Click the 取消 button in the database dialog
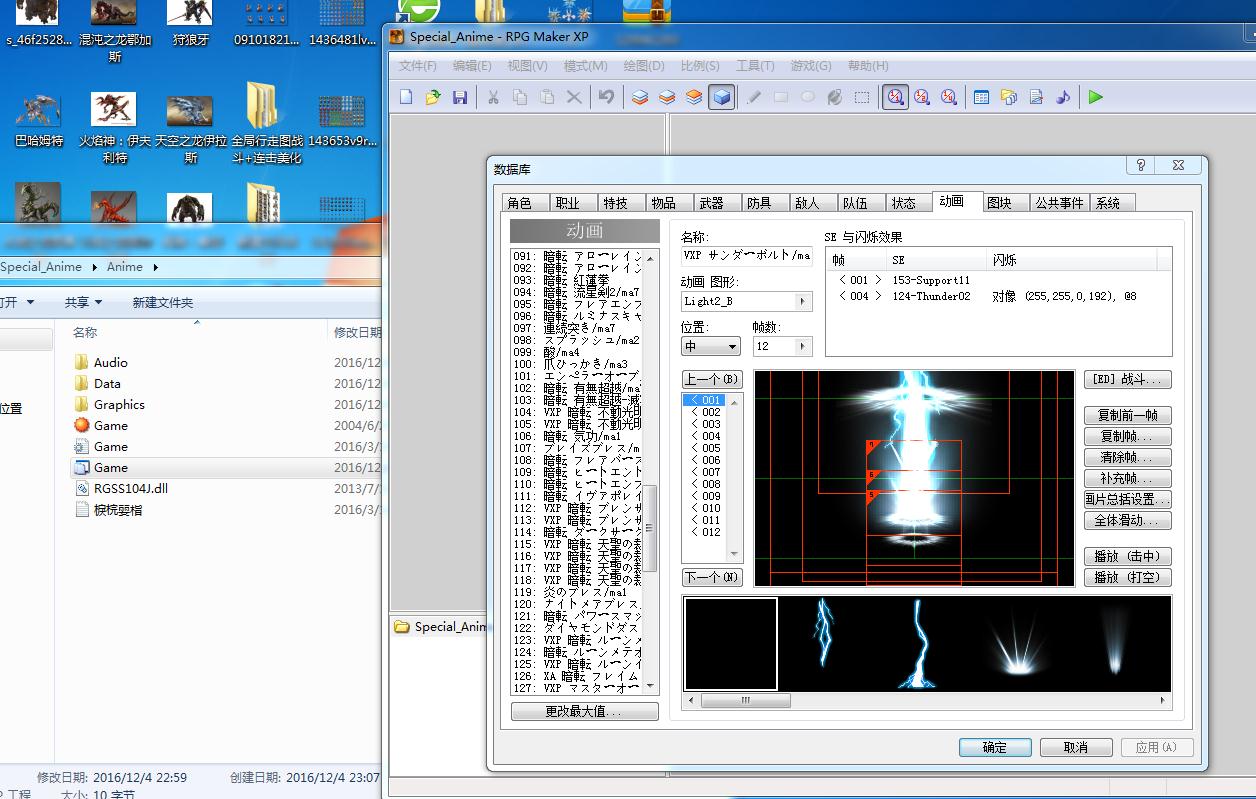The image size is (1256, 799). 1076,747
